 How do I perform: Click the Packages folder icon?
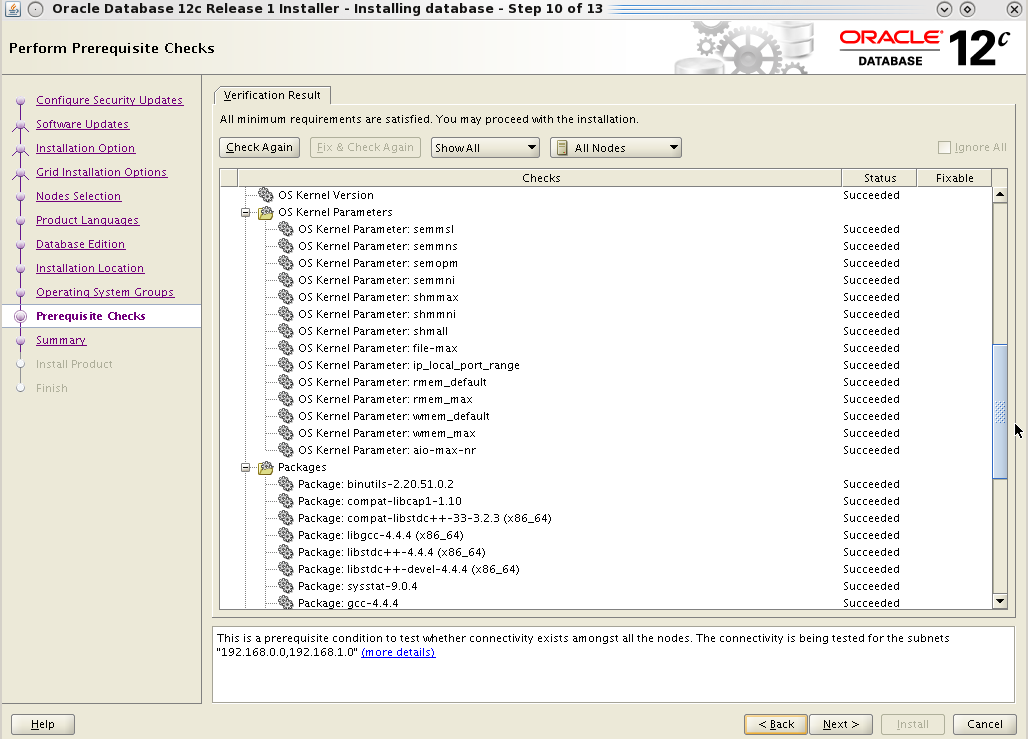pos(266,468)
